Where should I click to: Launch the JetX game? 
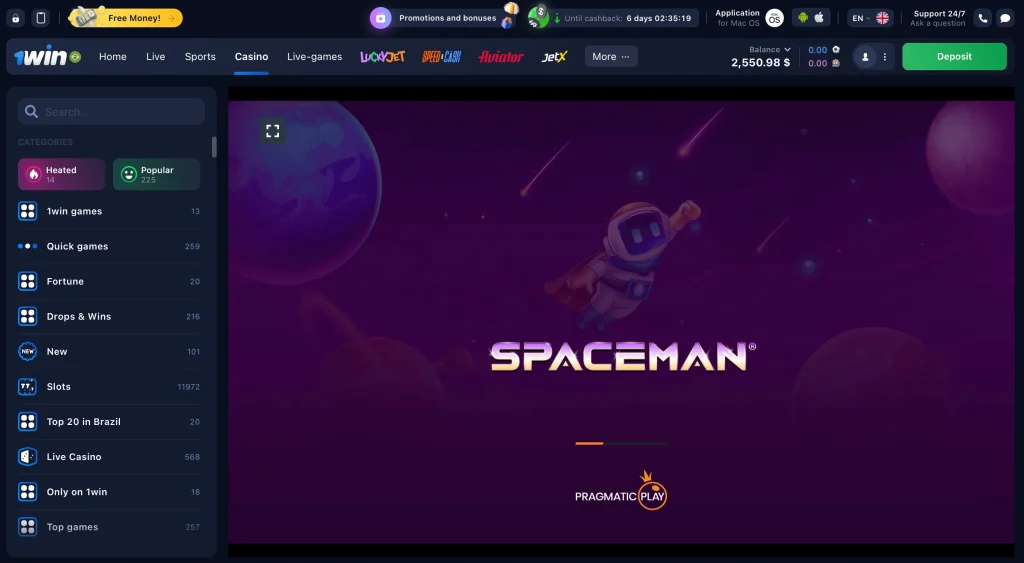coord(554,57)
